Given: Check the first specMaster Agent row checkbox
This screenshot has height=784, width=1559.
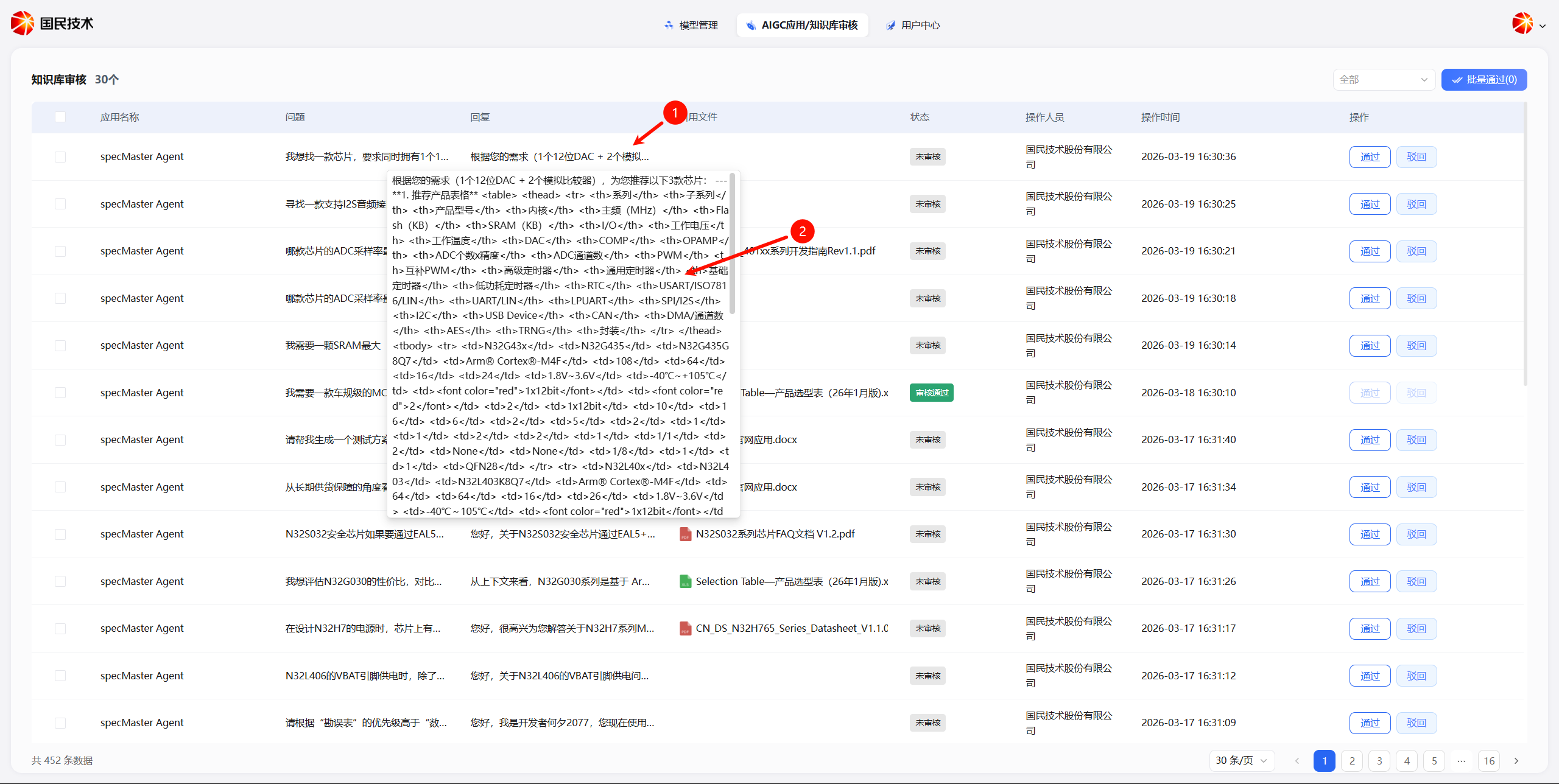Looking at the screenshot, I should click(60, 157).
